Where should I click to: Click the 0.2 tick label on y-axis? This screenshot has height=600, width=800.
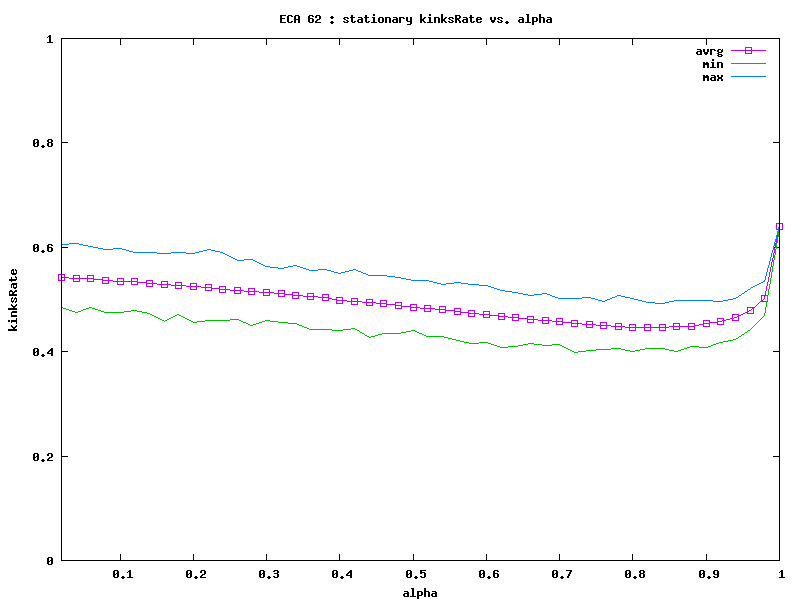(x=41, y=457)
